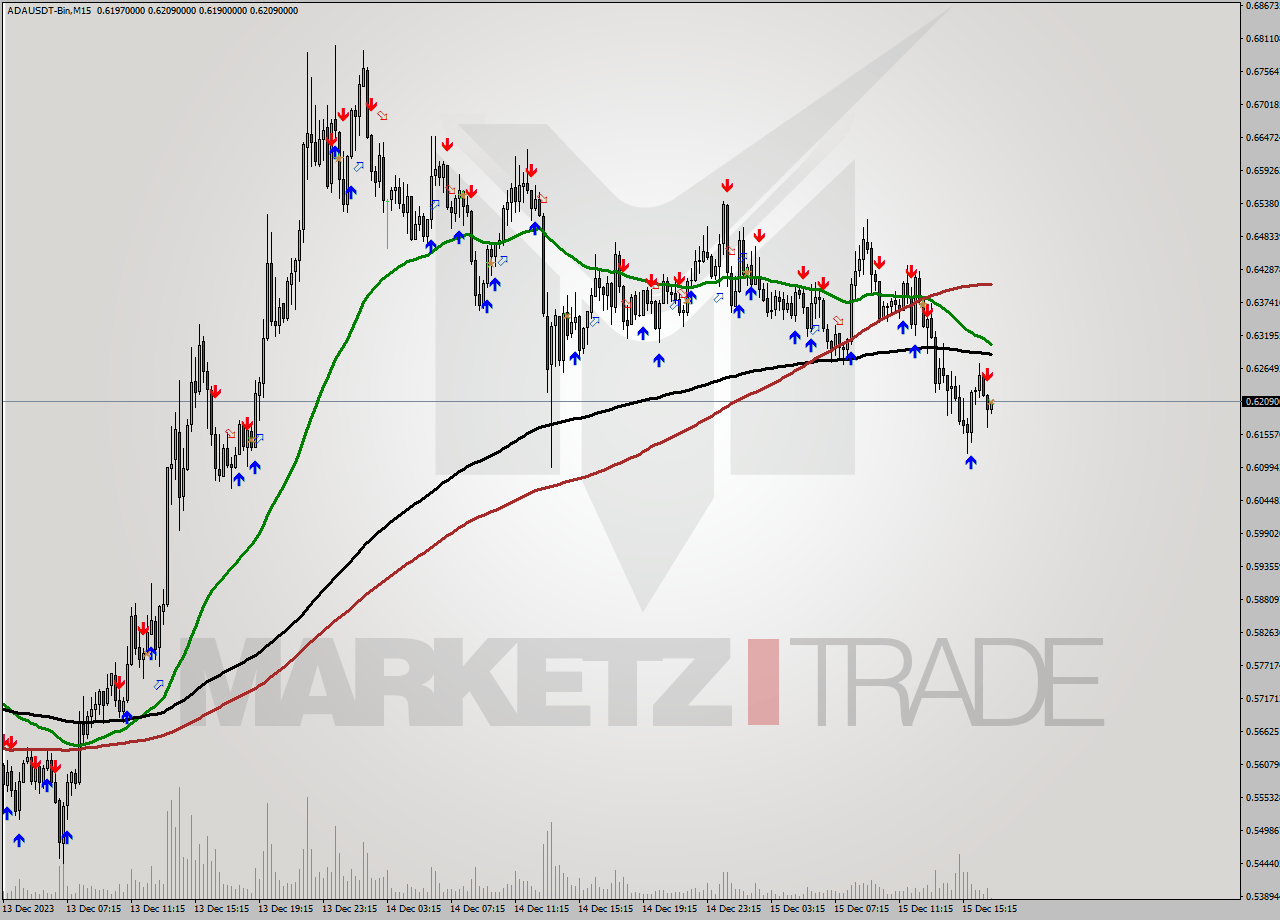Click the price axis label 0.5771
This screenshot has width=1280, height=920.
pos(1263,665)
